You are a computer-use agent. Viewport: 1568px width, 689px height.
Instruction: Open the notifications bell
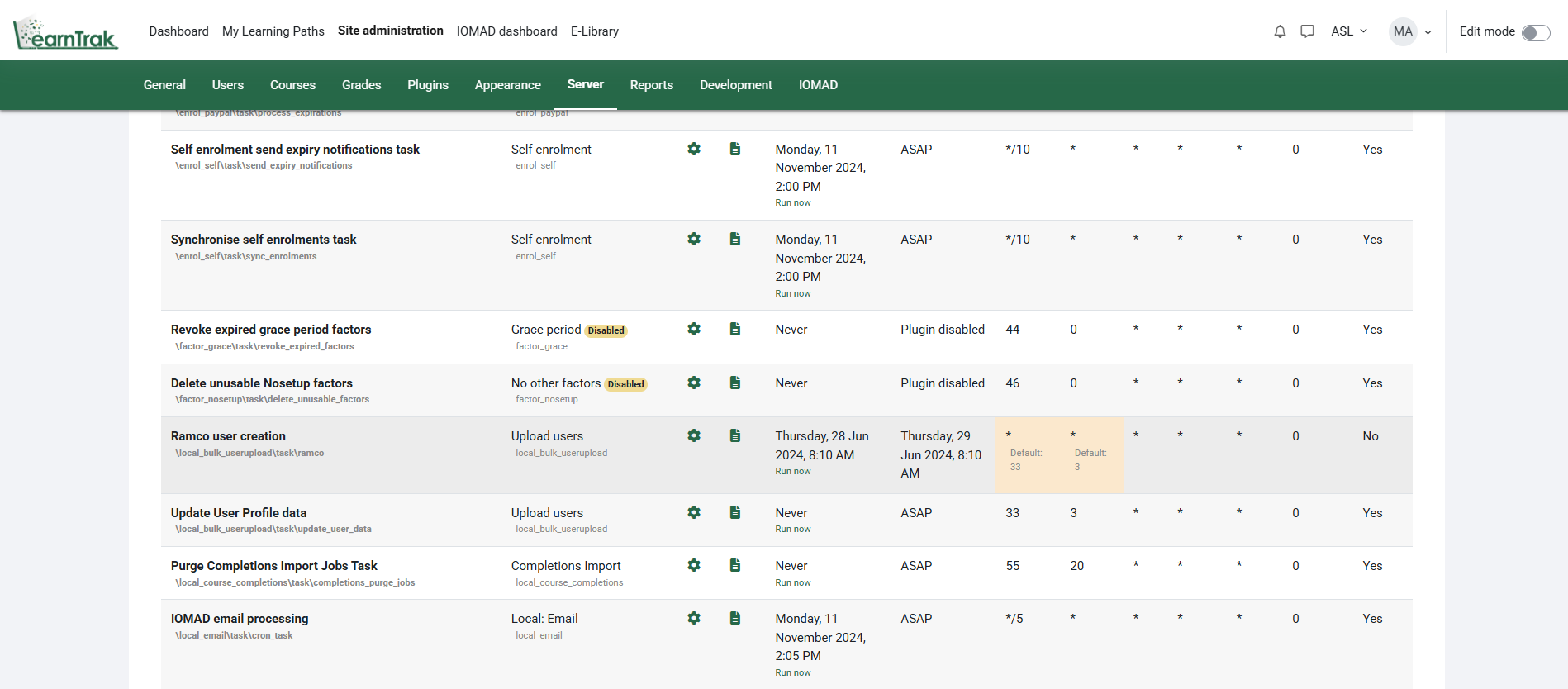(1280, 31)
